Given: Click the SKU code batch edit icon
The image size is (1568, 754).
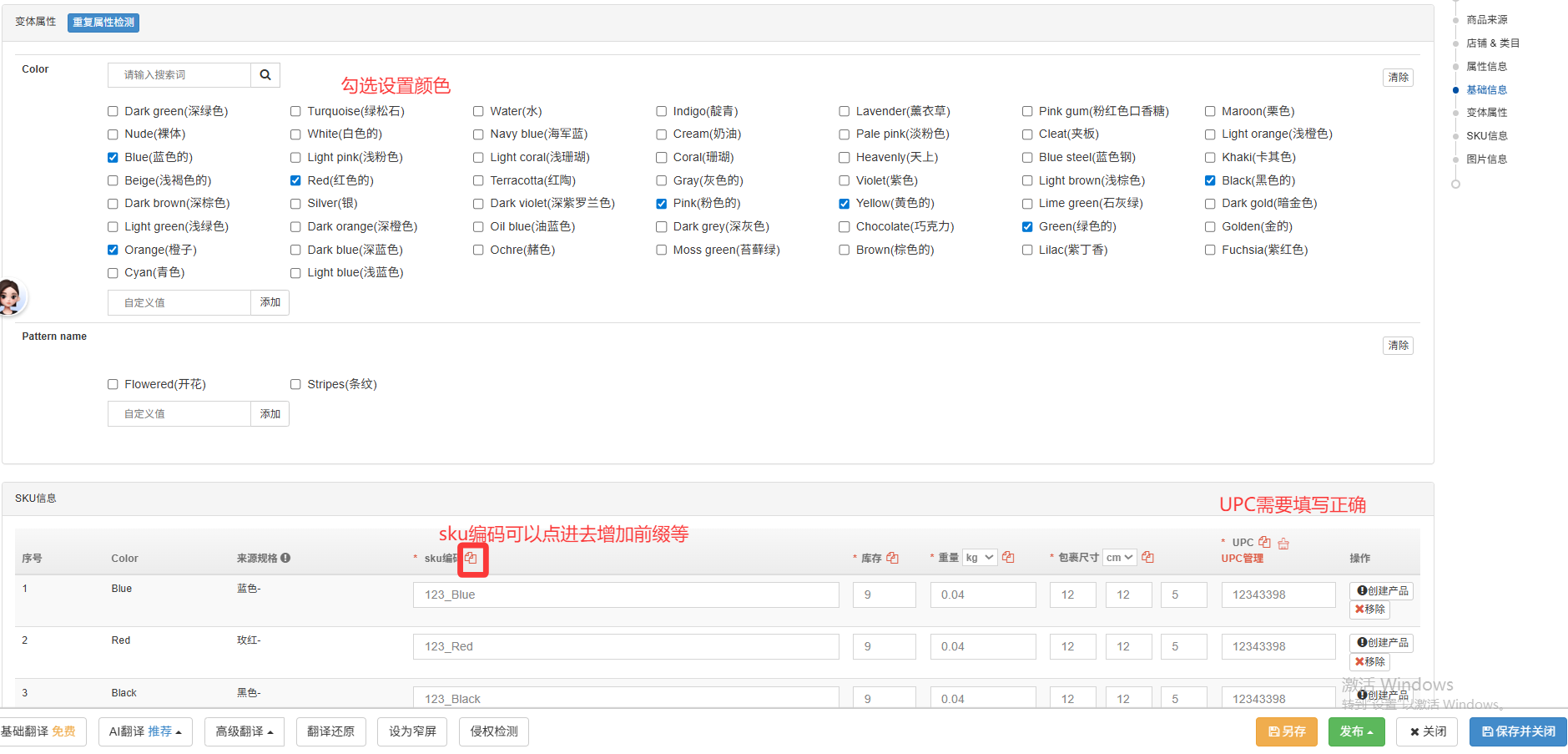Looking at the screenshot, I should point(471,558).
